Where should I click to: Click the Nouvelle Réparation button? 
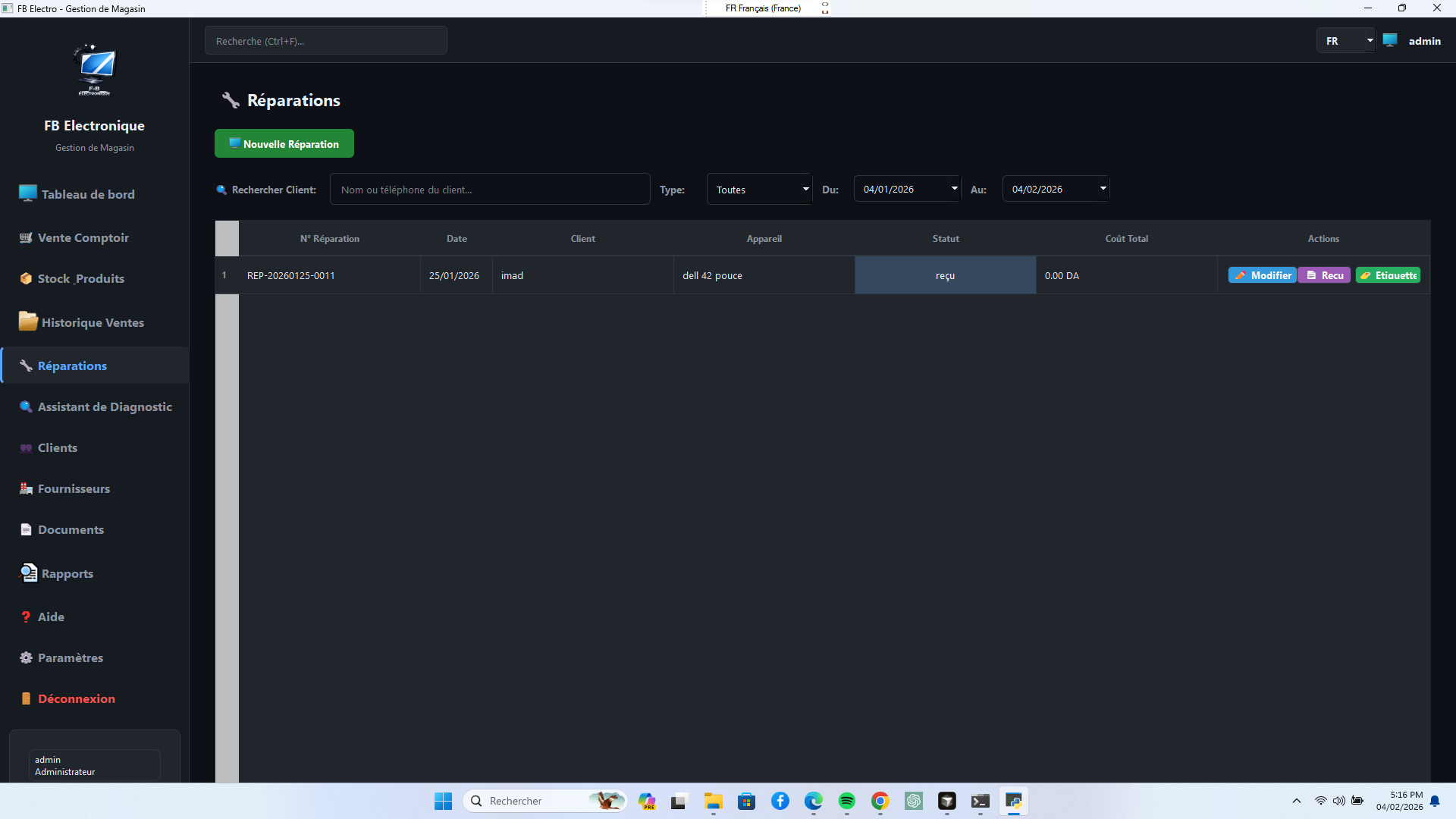tap(284, 143)
